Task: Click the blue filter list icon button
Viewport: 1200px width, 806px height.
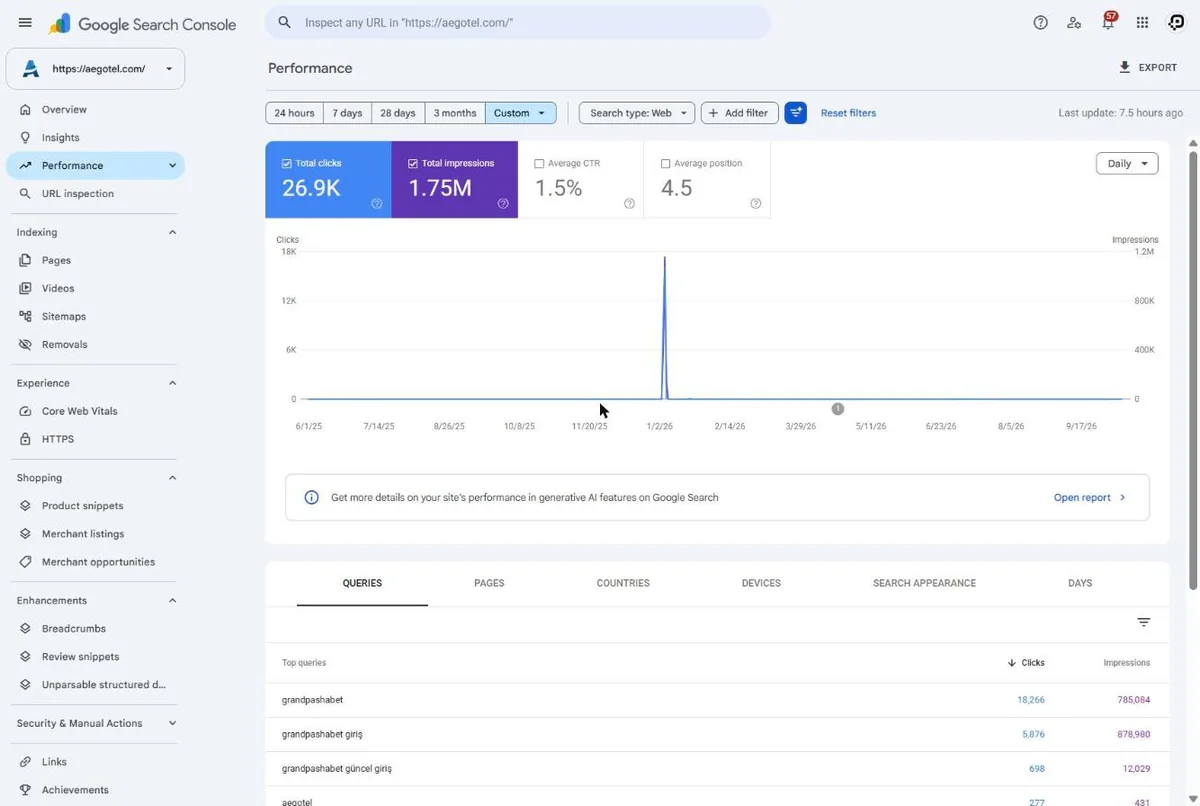Action: [x=796, y=113]
